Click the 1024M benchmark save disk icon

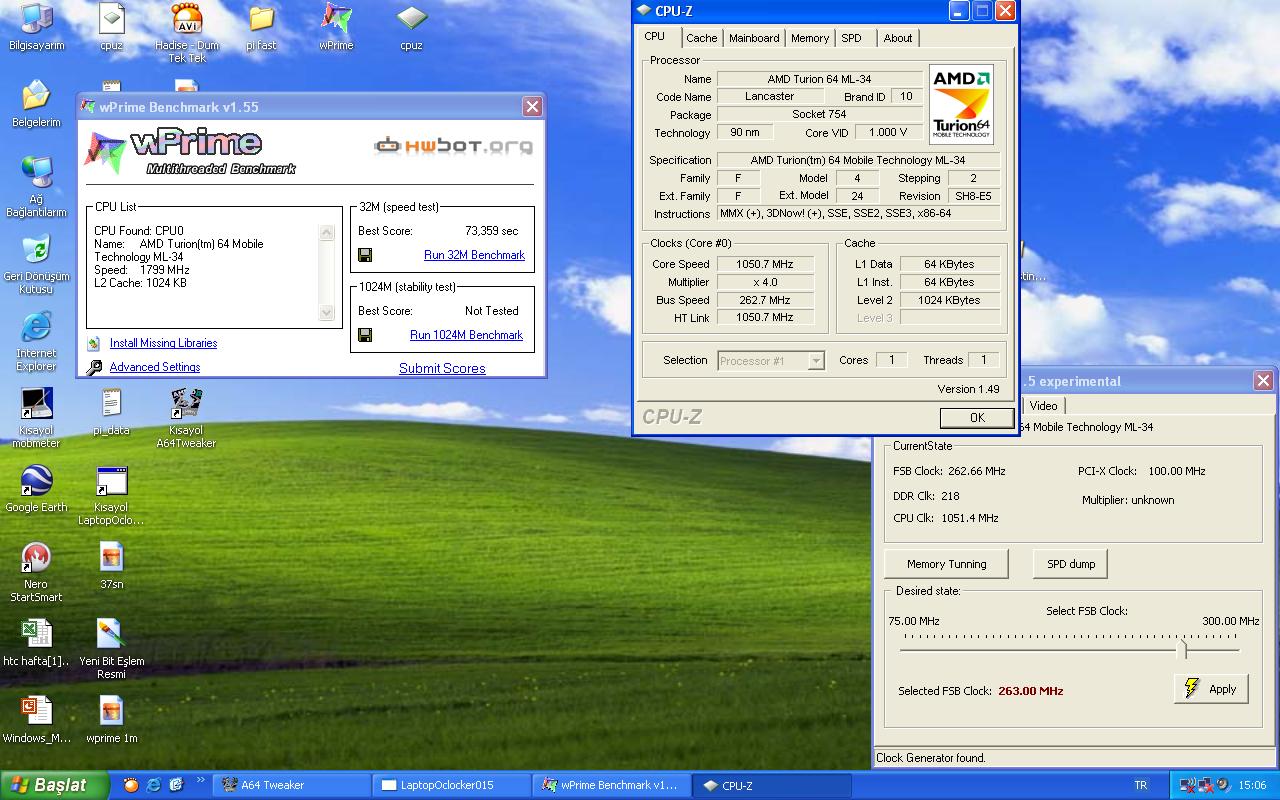pyautogui.click(x=365, y=335)
